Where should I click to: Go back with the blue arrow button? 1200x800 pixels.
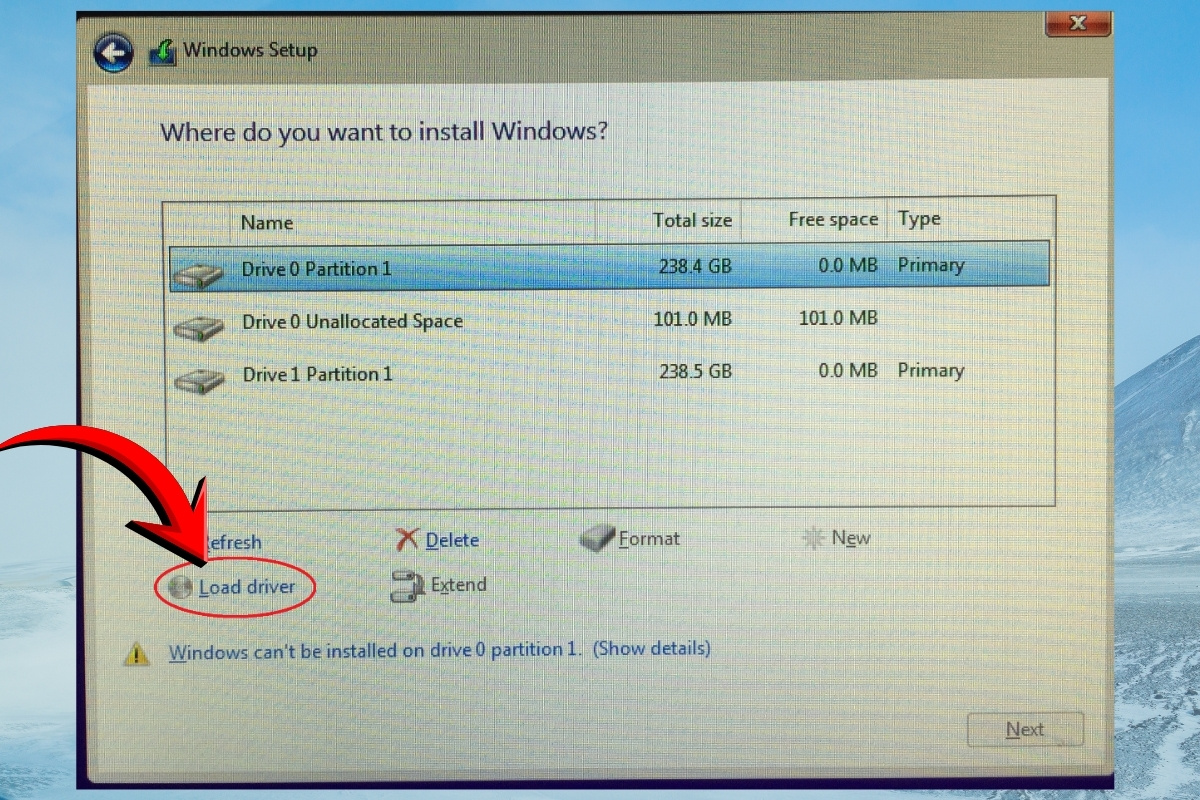(114, 52)
